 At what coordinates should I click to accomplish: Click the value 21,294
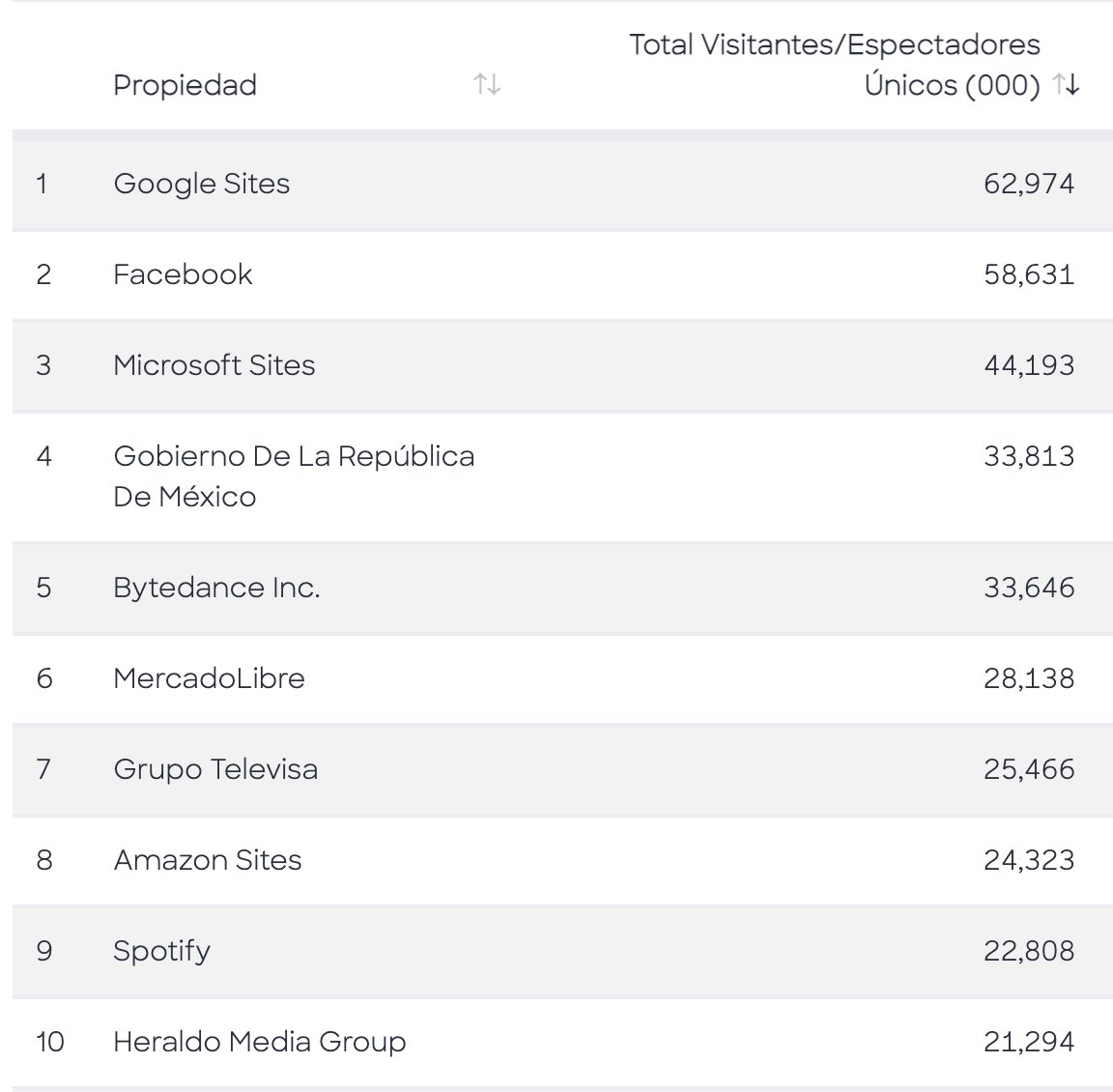[1029, 1043]
